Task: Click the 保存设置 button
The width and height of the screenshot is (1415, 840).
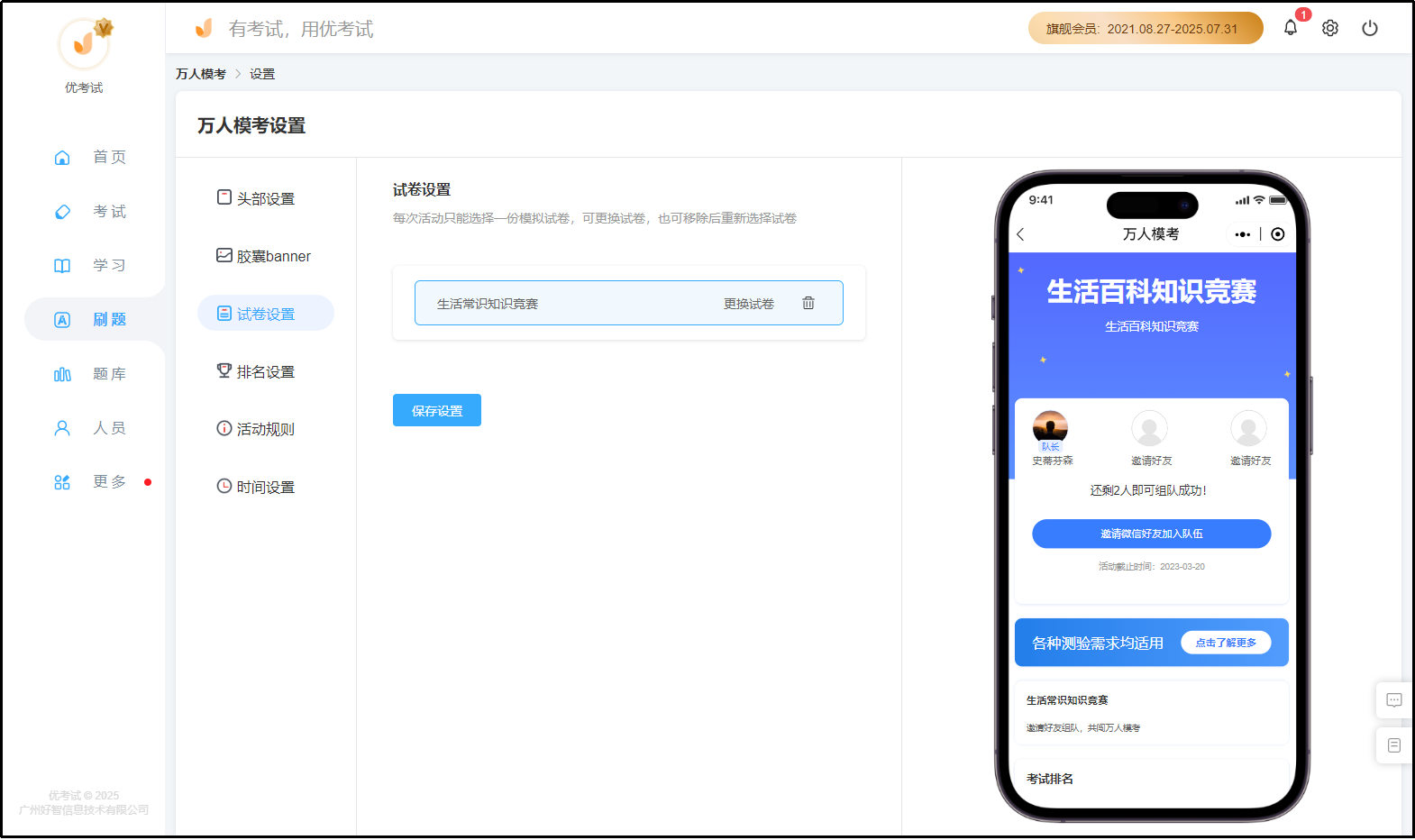Action: 437,410
